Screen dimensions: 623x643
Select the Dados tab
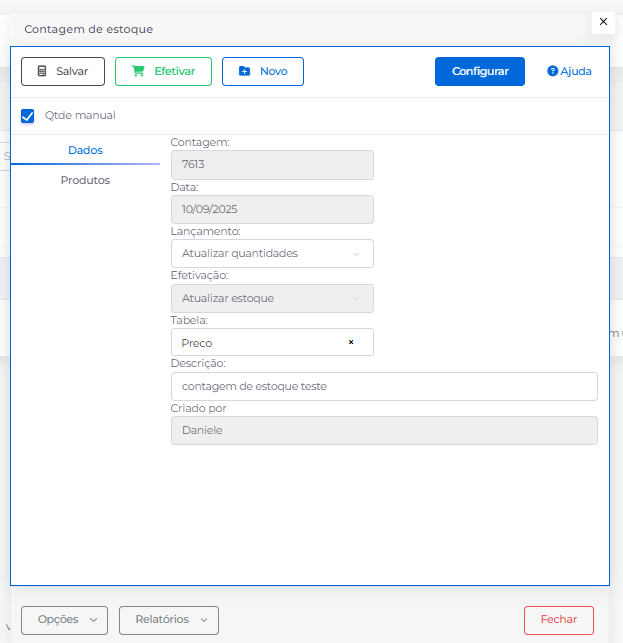point(85,150)
